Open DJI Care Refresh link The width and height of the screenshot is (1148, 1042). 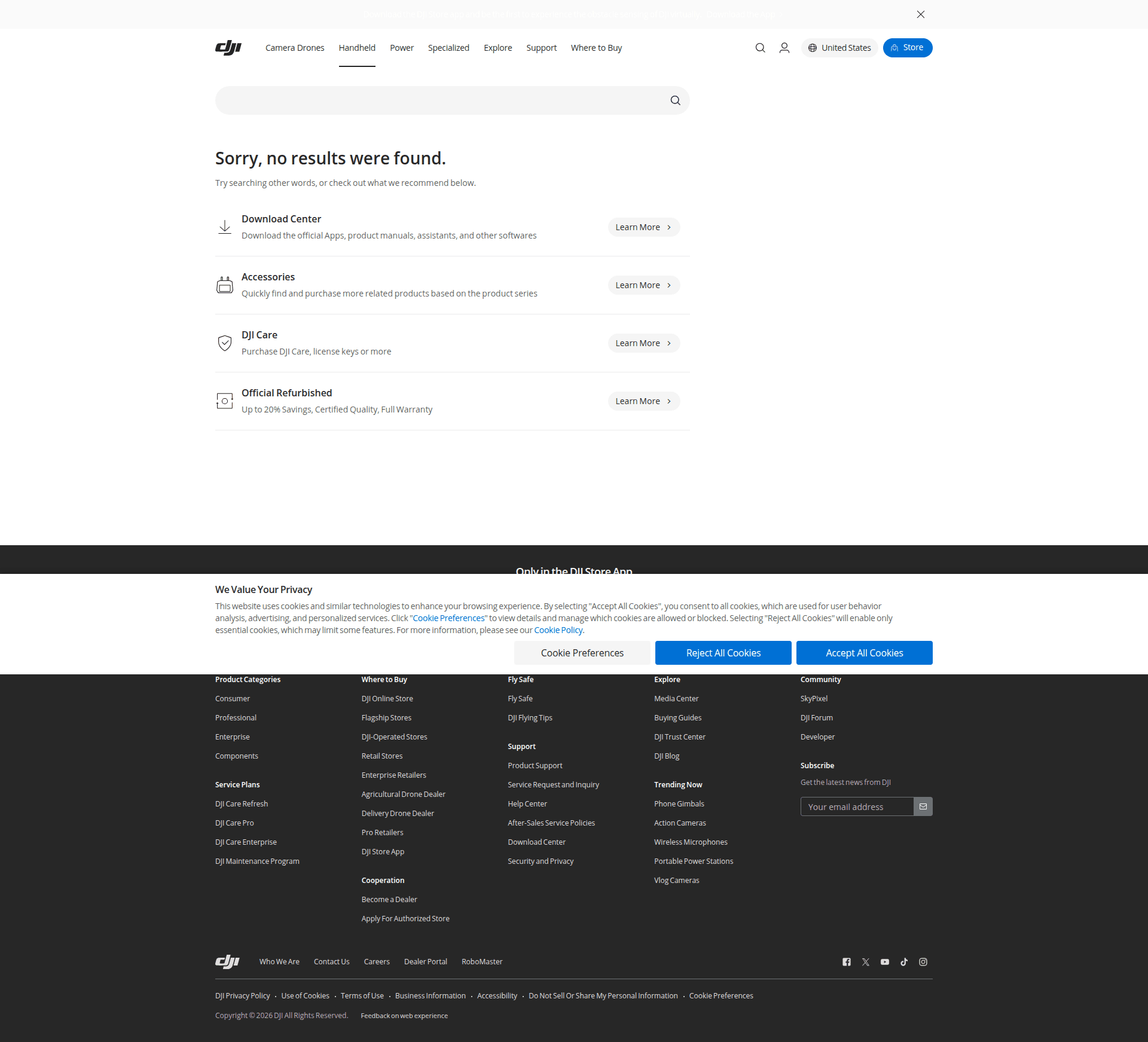coord(242,803)
